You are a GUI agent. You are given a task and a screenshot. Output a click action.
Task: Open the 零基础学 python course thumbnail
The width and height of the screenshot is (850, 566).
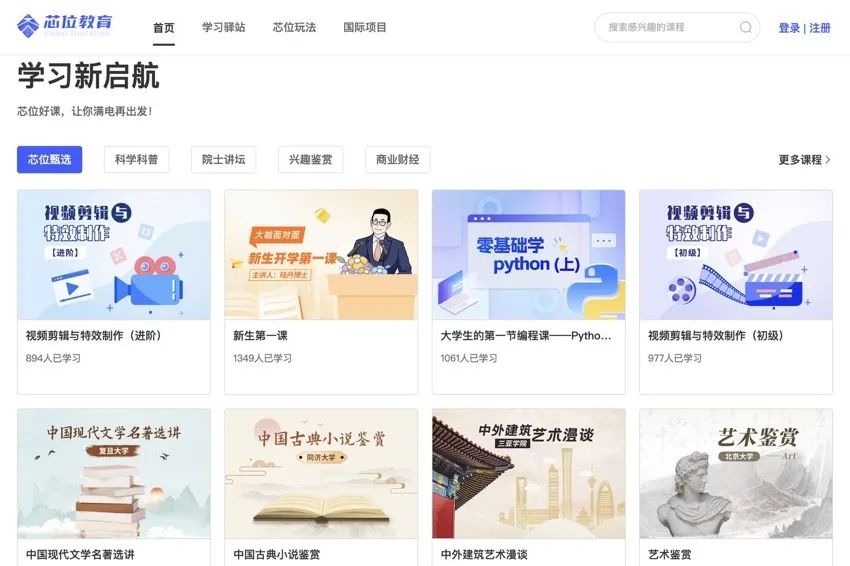(529, 255)
